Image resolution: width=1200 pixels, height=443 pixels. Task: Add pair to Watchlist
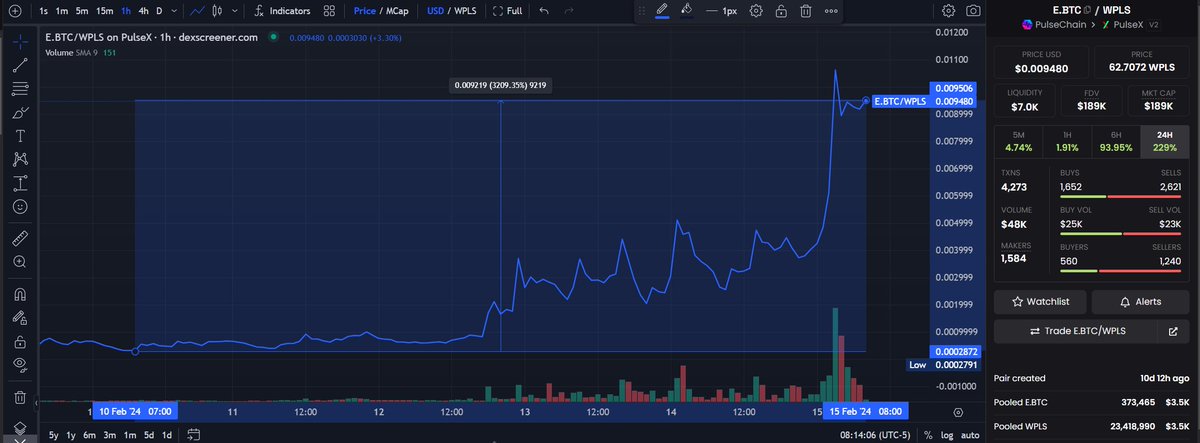click(1041, 301)
